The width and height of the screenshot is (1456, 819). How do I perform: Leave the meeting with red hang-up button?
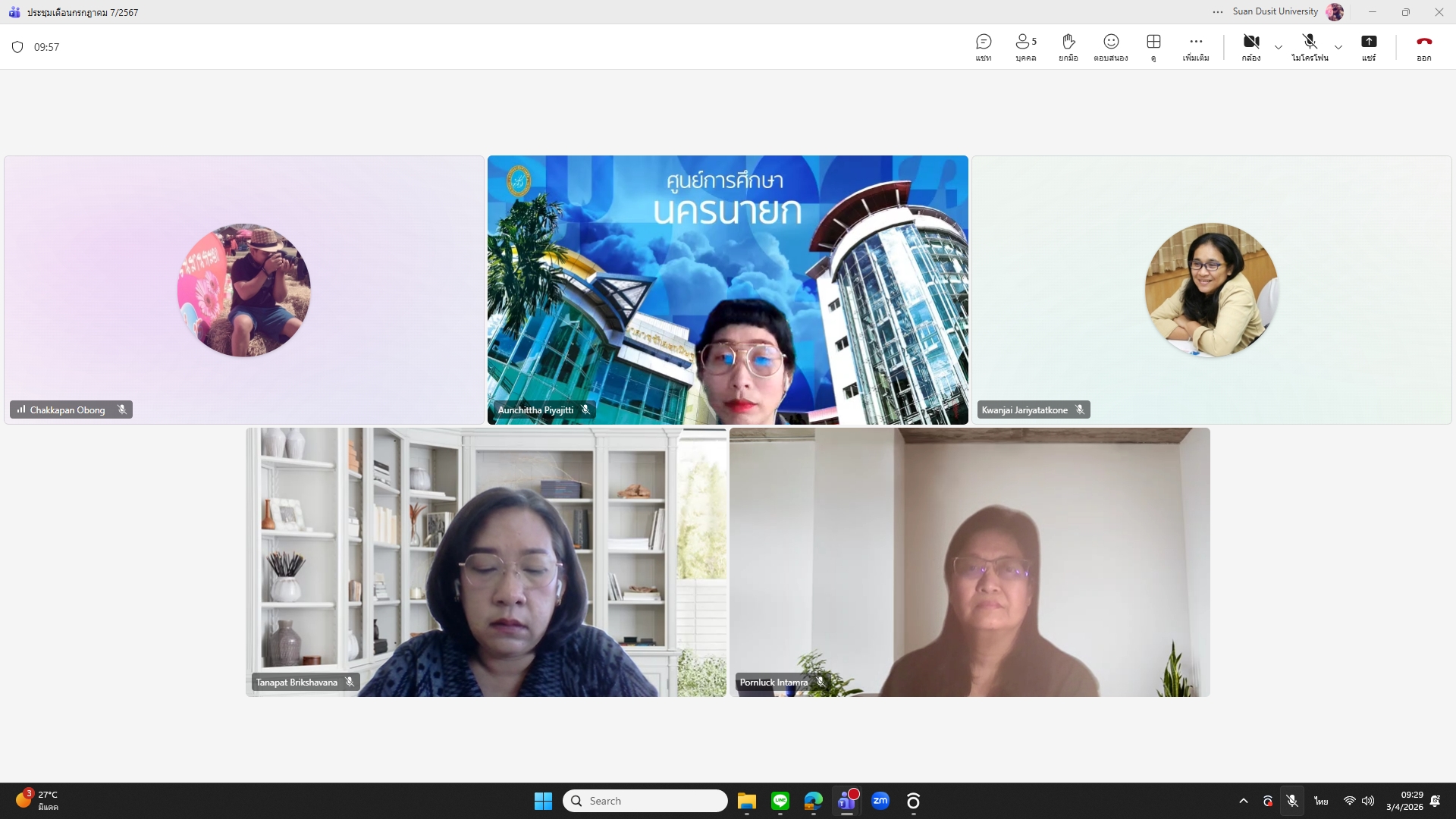click(x=1423, y=47)
